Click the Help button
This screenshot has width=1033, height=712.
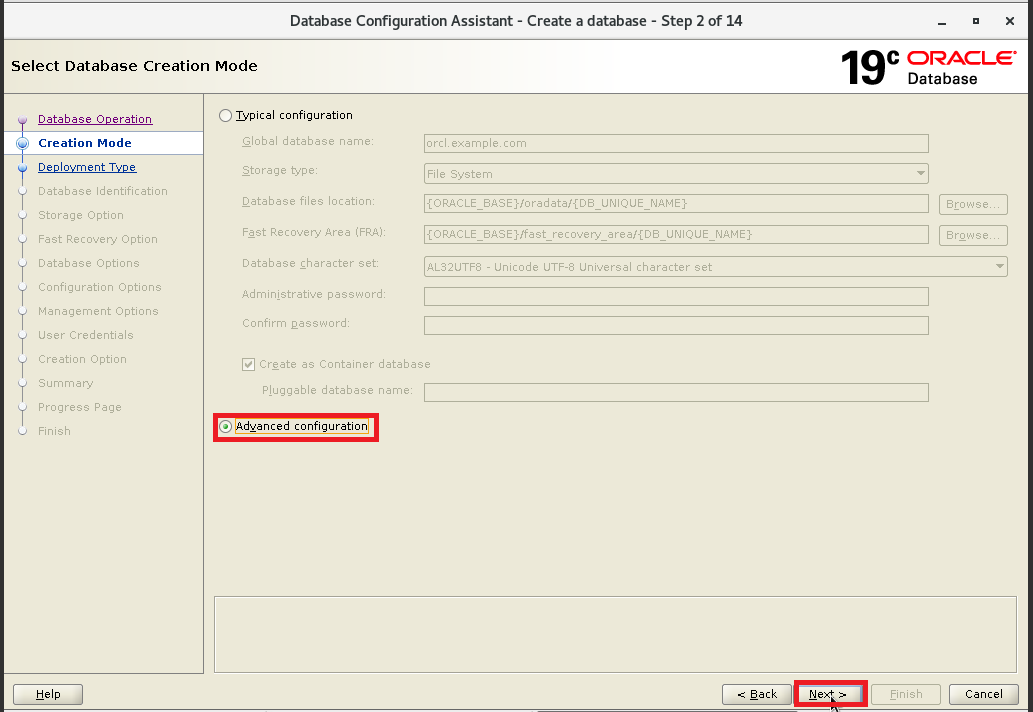coord(48,694)
